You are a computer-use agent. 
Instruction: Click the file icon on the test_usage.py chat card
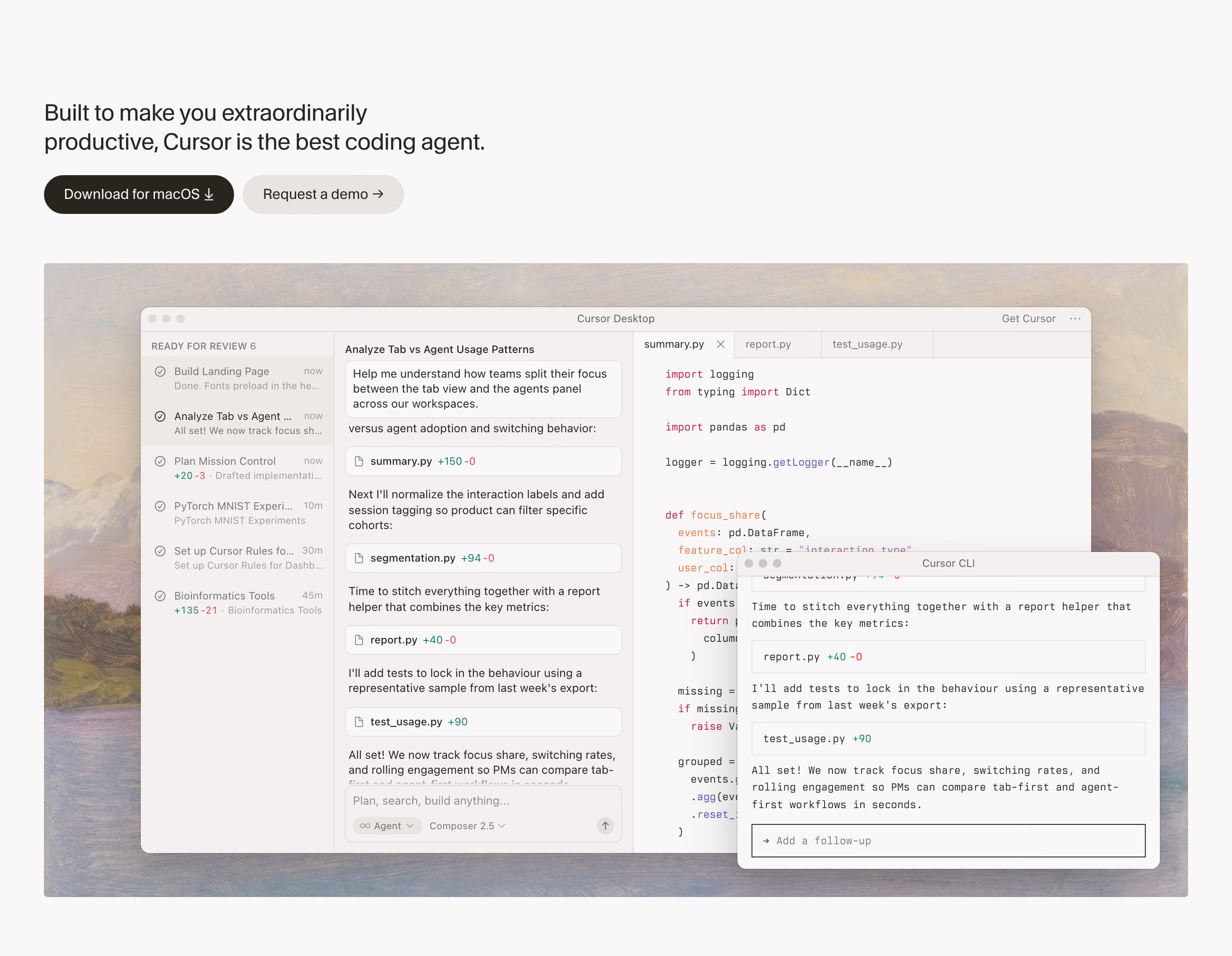[x=359, y=722]
